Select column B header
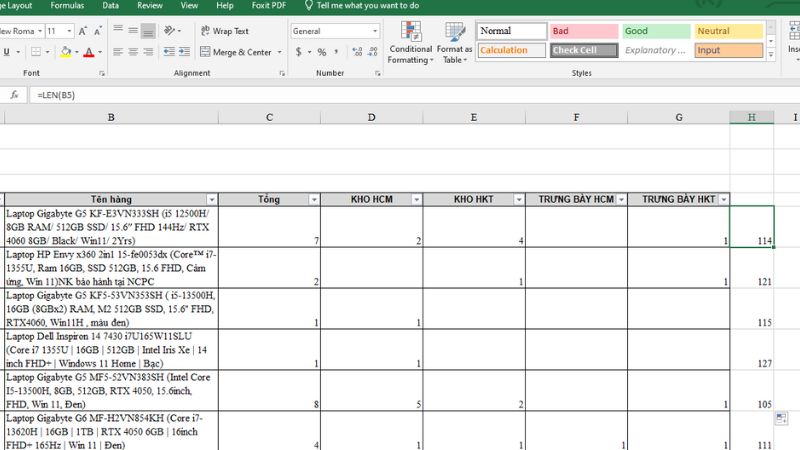This screenshot has height=450, width=800. (111, 117)
